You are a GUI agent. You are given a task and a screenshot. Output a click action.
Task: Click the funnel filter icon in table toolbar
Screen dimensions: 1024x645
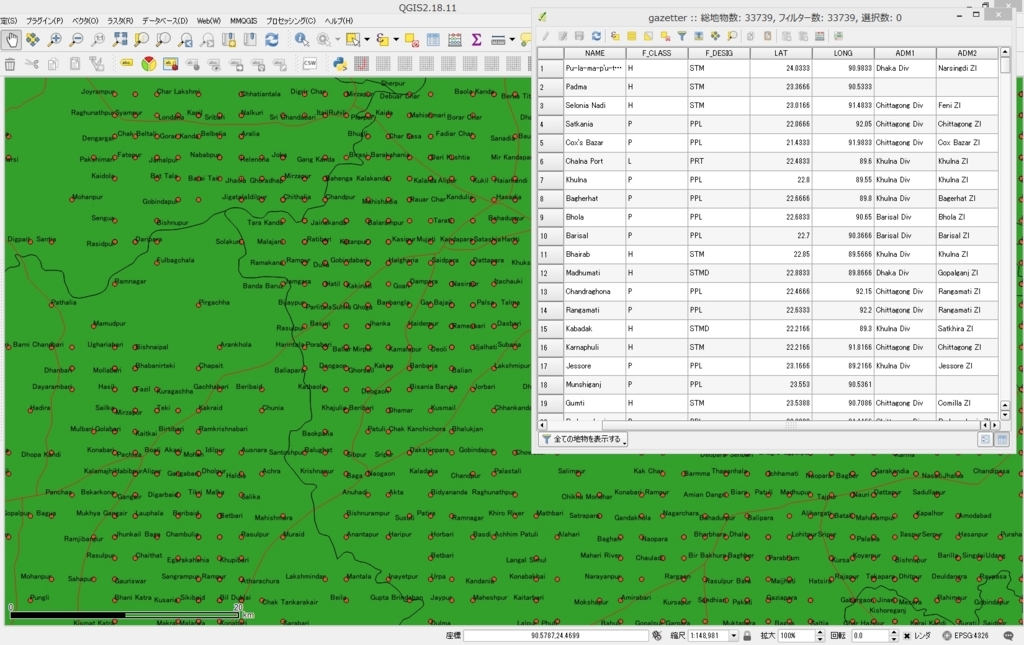point(682,36)
